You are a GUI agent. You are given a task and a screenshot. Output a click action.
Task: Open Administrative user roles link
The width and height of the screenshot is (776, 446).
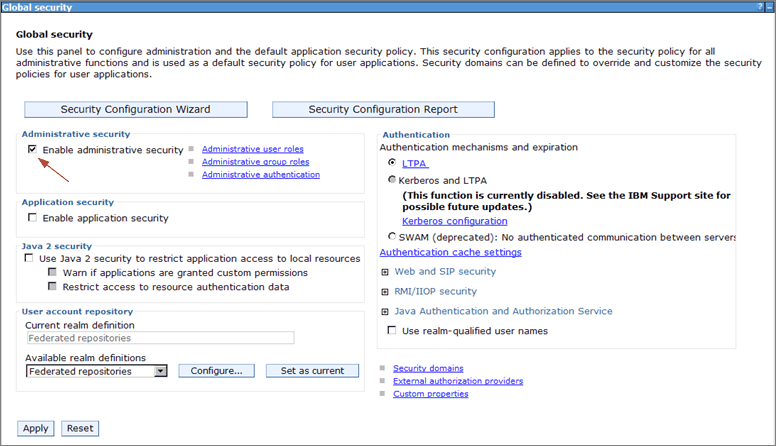coord(252,149)
